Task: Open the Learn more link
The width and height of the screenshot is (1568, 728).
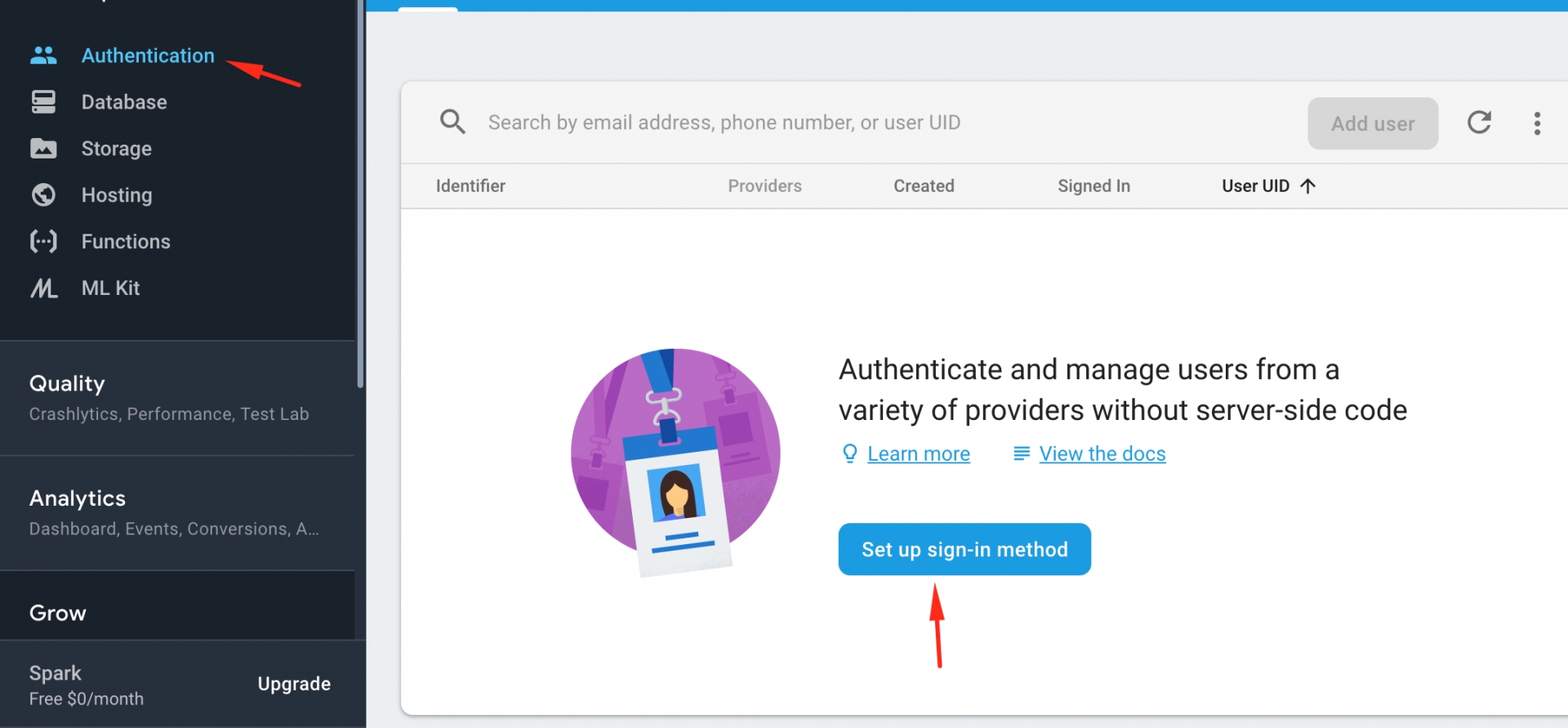Action: pos(918,454)
